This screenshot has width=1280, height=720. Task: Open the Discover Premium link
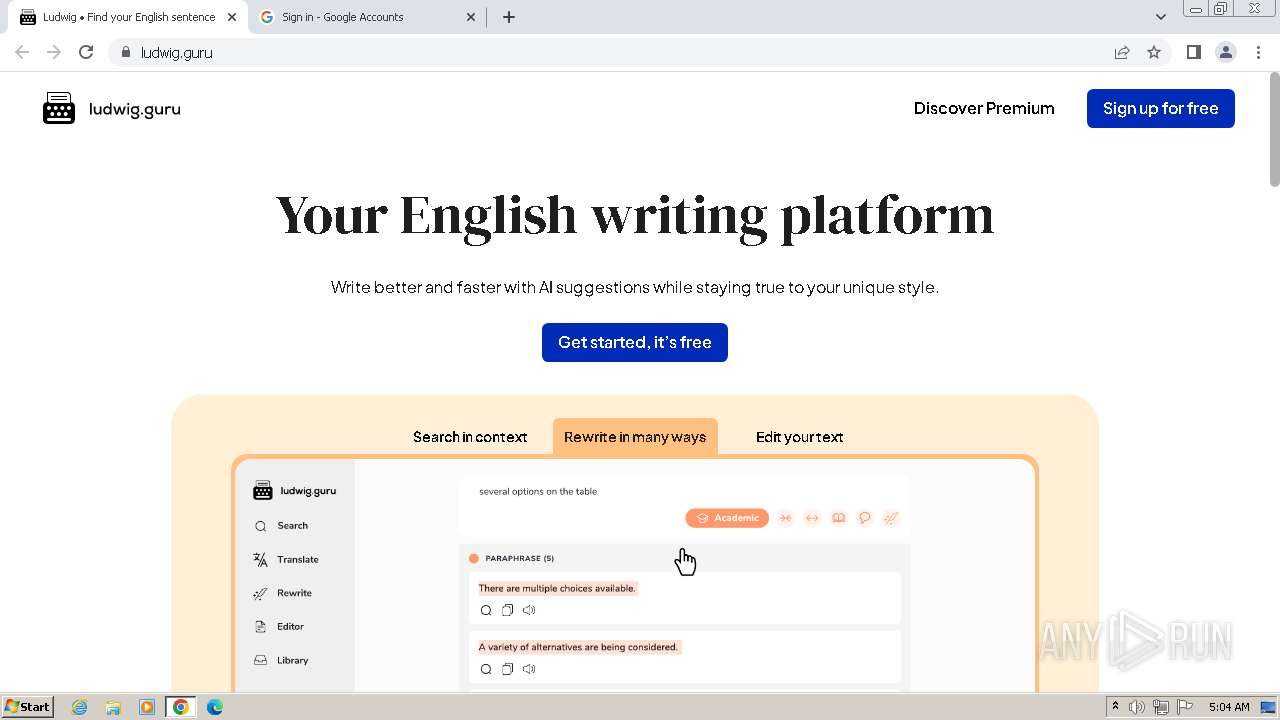[984, 108]
